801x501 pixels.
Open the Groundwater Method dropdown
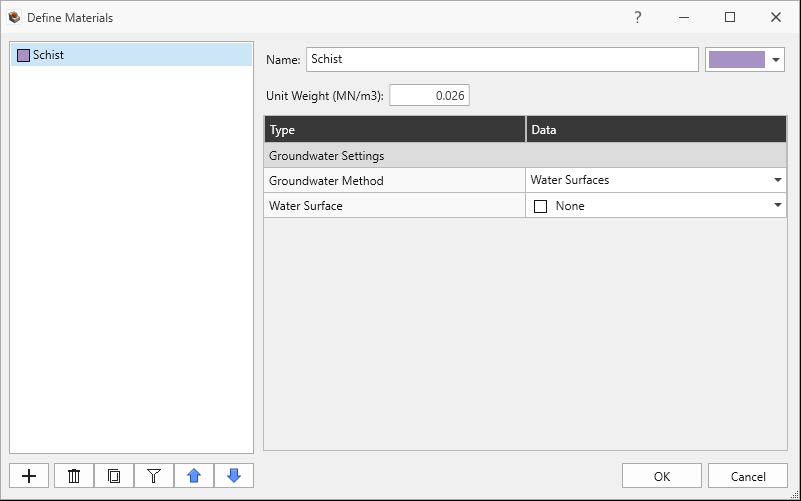tap(655, 180)
